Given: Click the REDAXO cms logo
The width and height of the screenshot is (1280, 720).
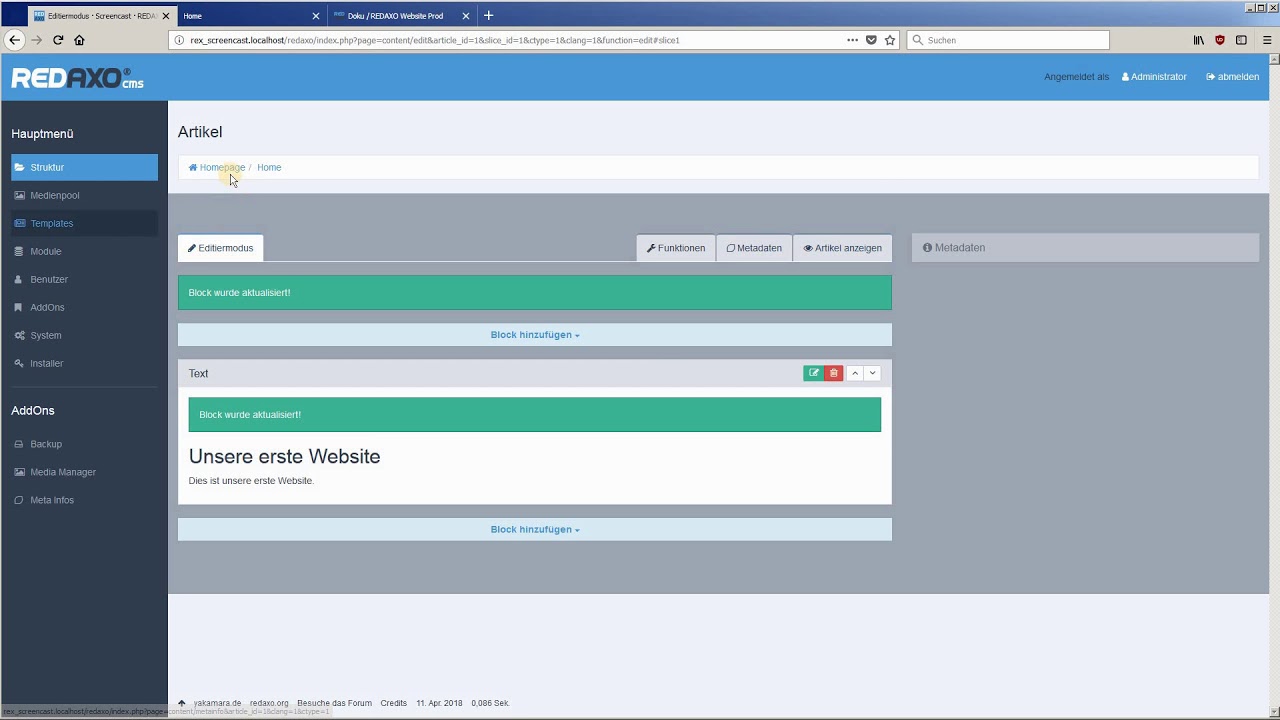Looking at the screenshot, I should coord(77,79).
